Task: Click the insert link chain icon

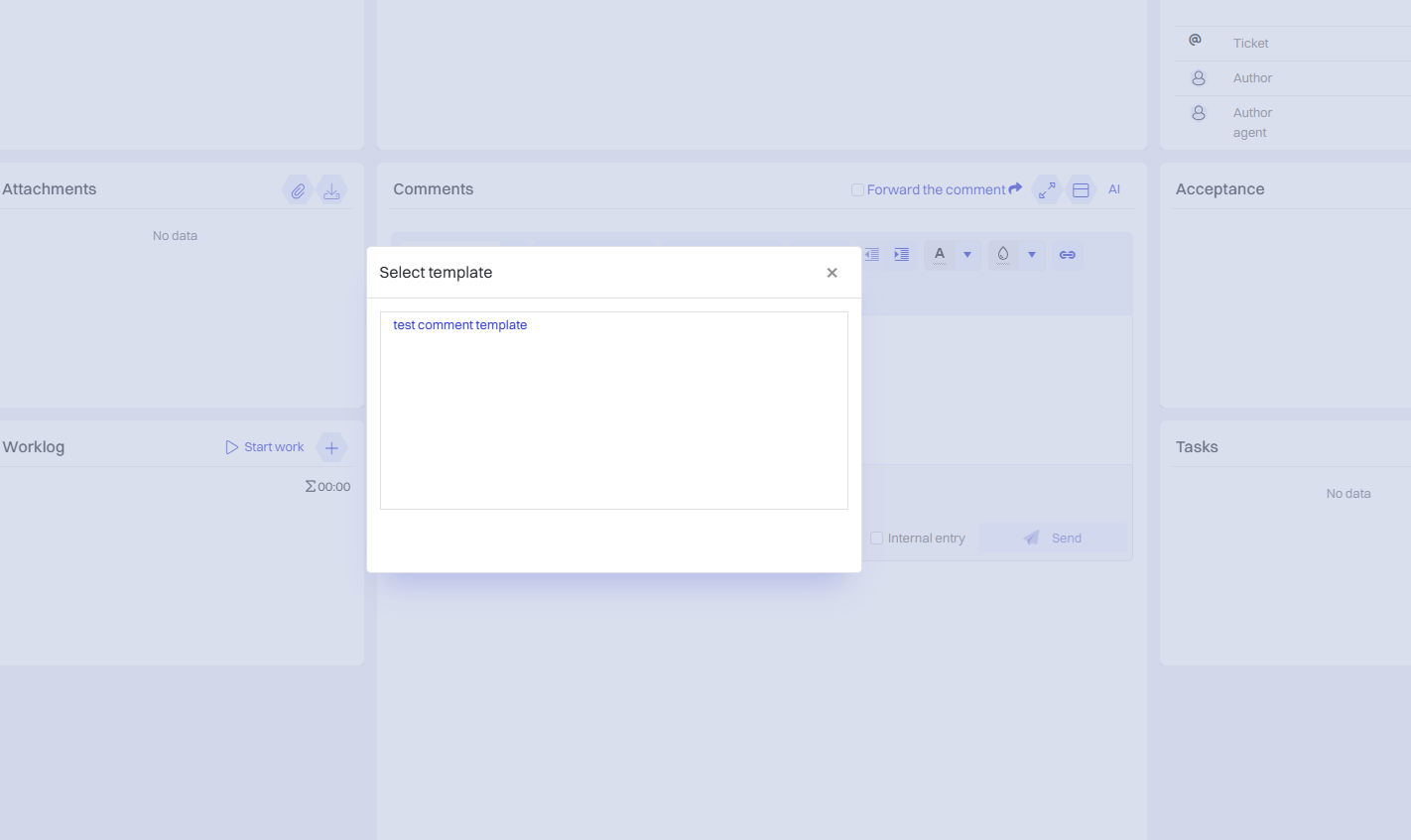Action: [1067, 255]
